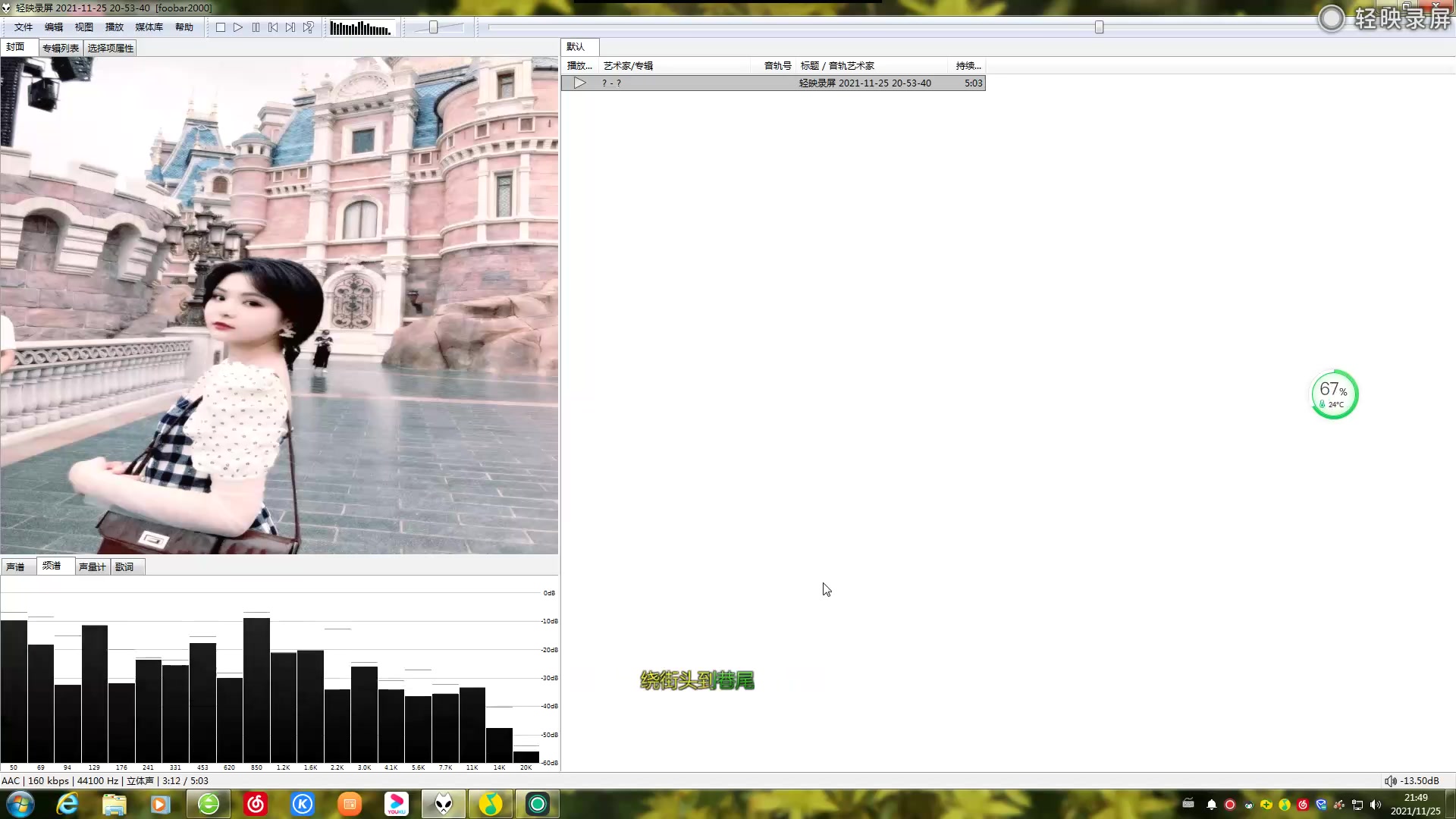The height and width of the screenshot is (819, 1456).
Task: Open the red NetEase Cloud Music taskbar icon
Action: [256, 804]
